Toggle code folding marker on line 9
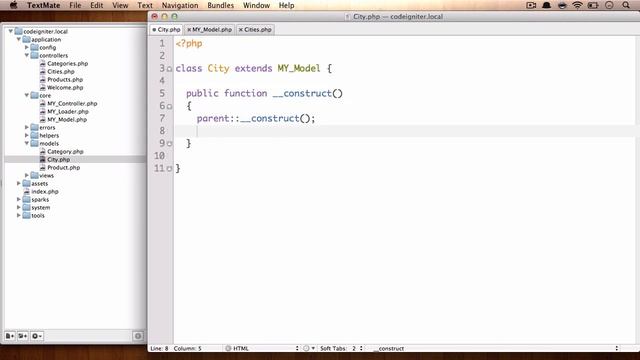 (x=169, y=144)
